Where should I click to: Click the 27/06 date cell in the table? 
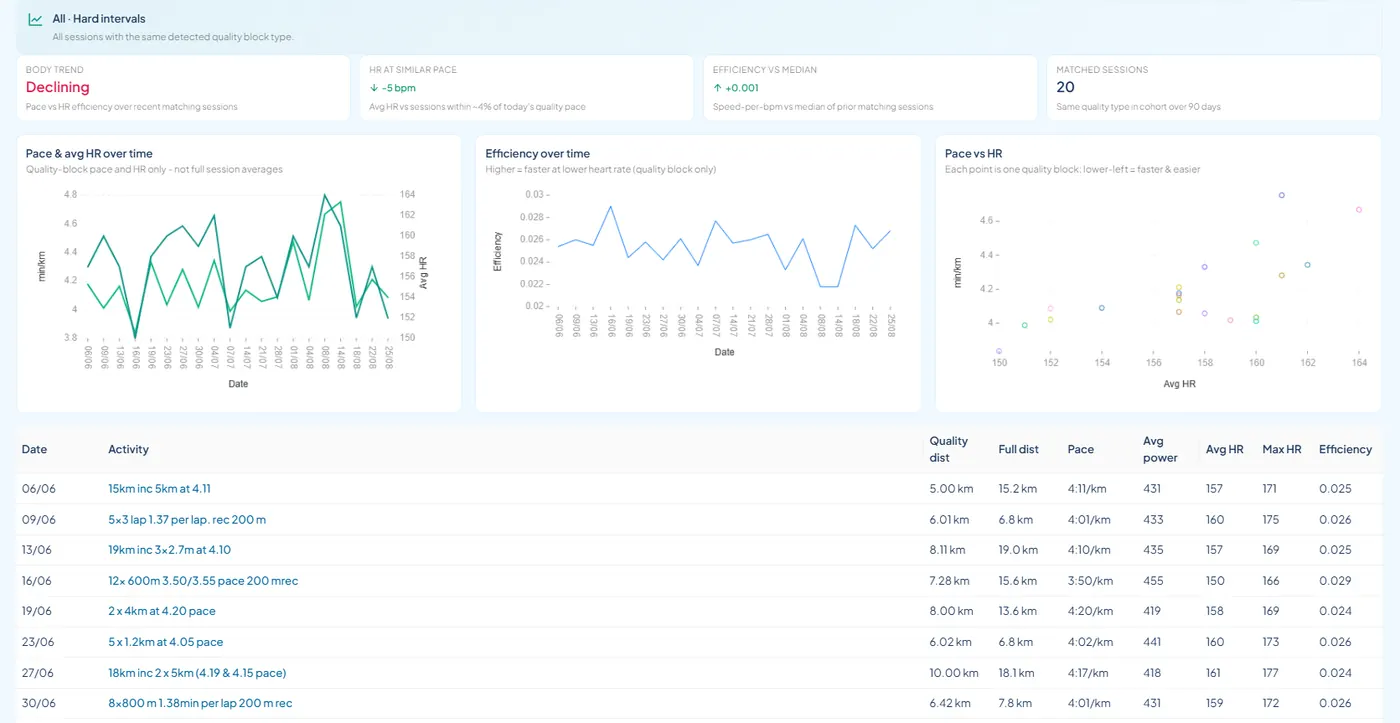coord(39,673)
